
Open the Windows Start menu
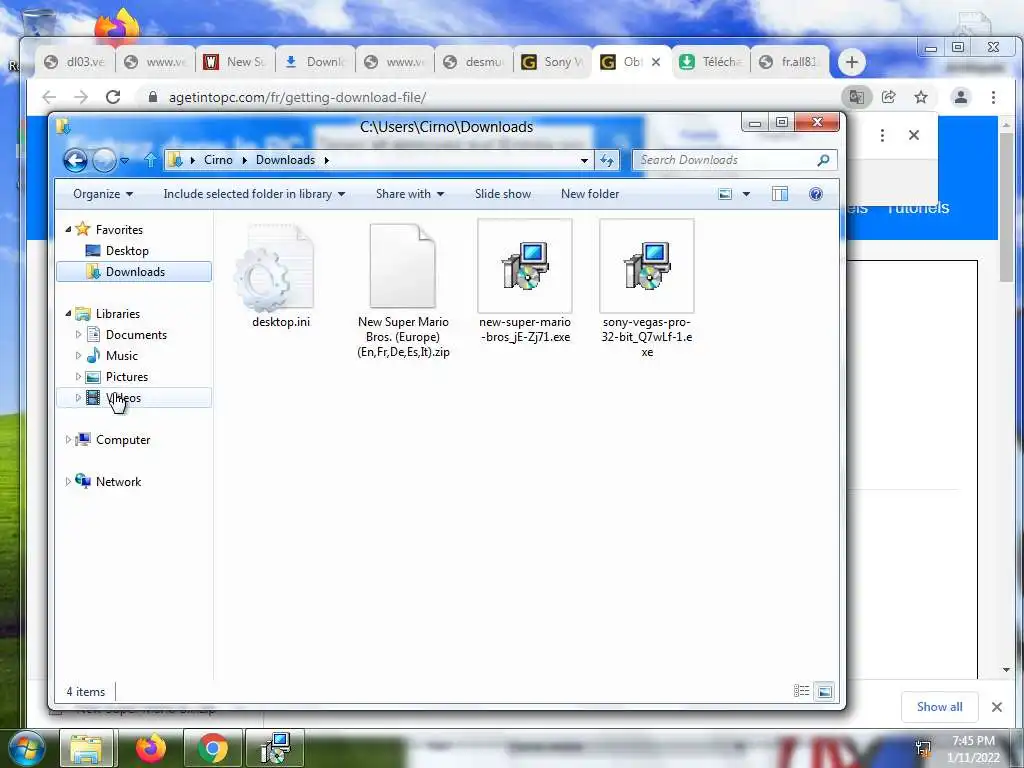point(26,748)
